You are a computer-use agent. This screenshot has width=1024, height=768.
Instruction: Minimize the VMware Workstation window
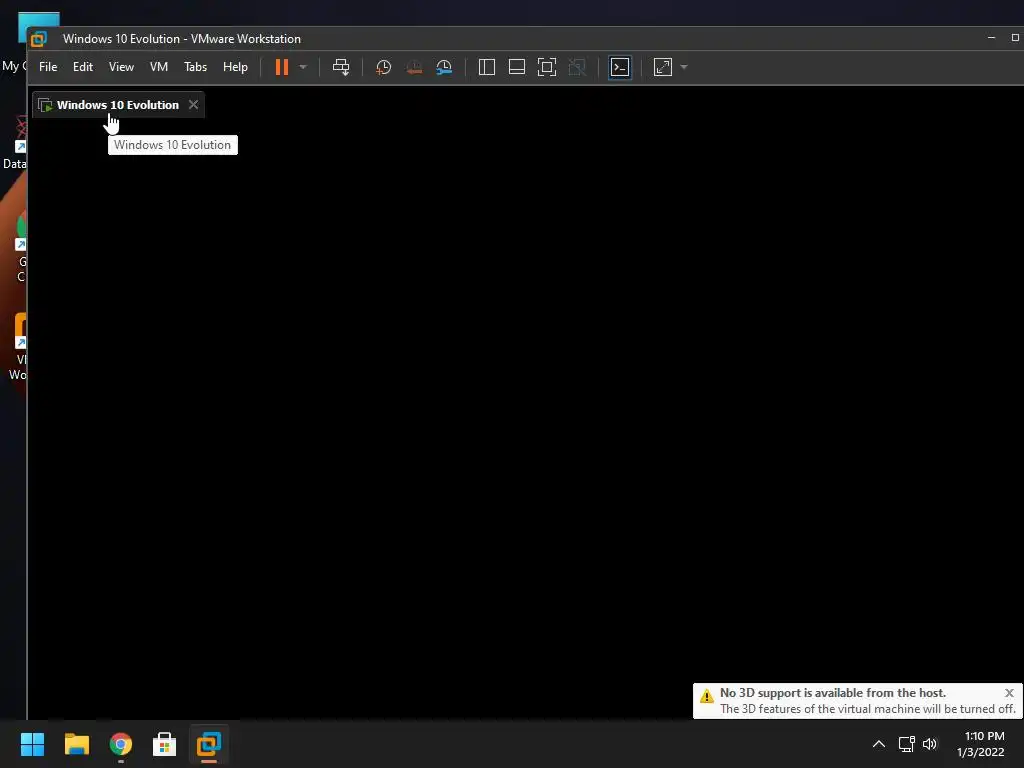coord(991,38)
